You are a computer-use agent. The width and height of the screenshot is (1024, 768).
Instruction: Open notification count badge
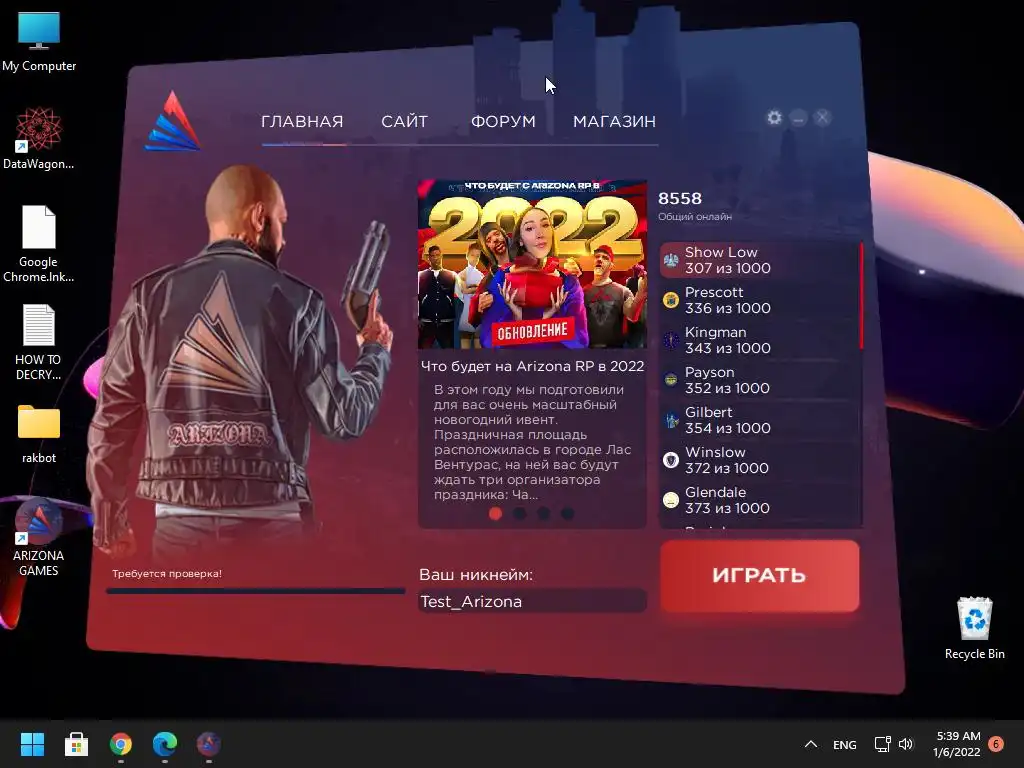pyautogui.click(x=996, y=744)
